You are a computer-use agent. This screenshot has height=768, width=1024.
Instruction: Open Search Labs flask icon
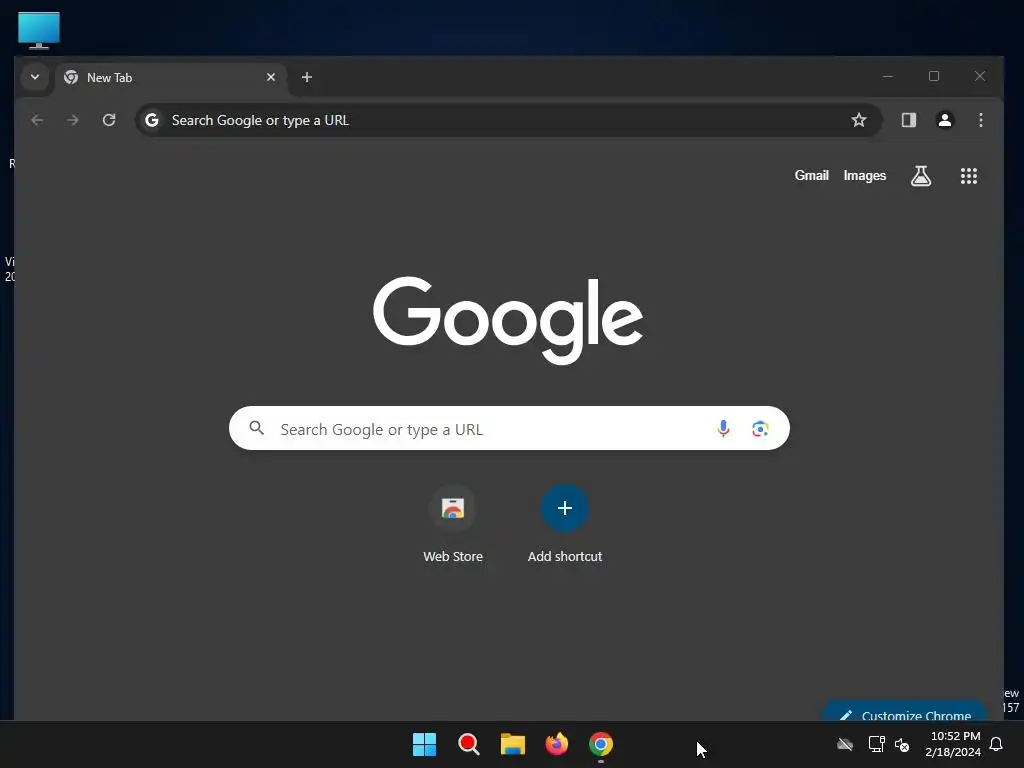tap(921, 176)
